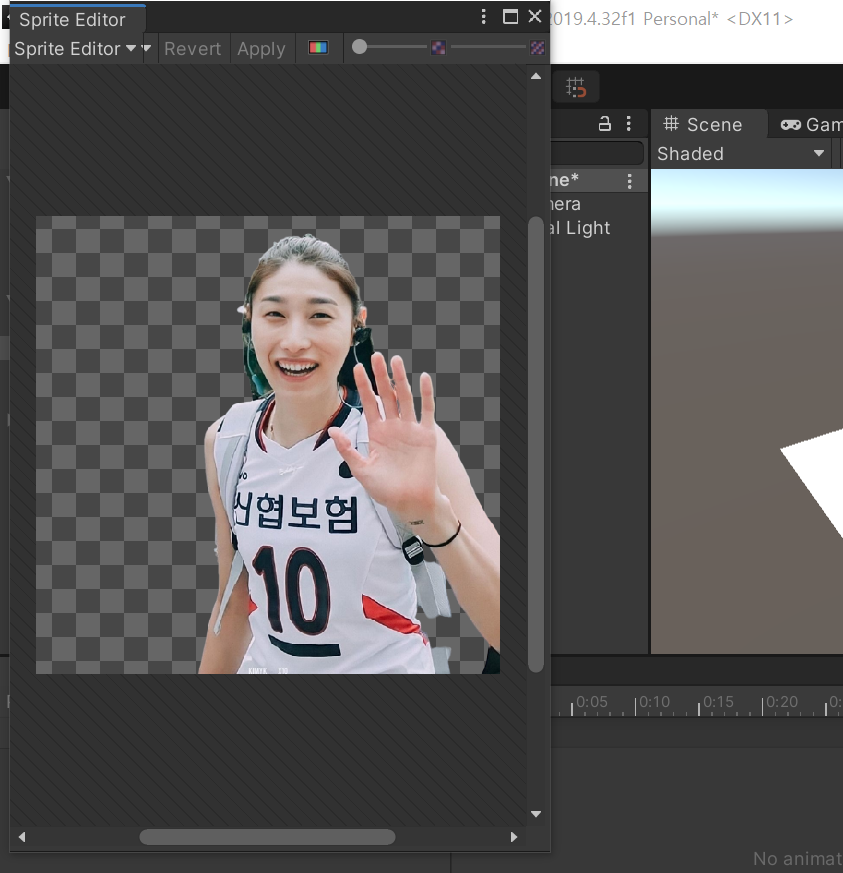
Task: Click the Hierarchy search field
Action: (597, 153)
